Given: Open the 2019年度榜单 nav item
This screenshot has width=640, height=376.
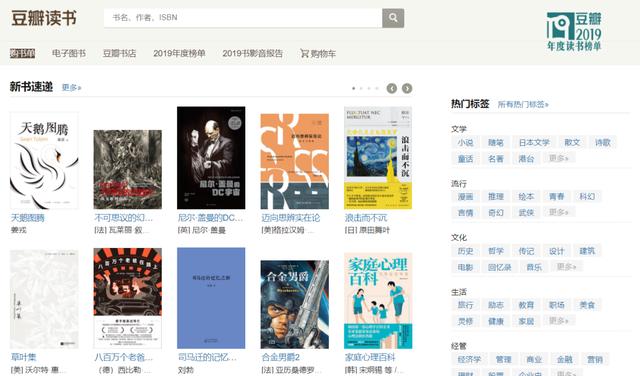Looking at the screenshot, I should click(179, 53).
